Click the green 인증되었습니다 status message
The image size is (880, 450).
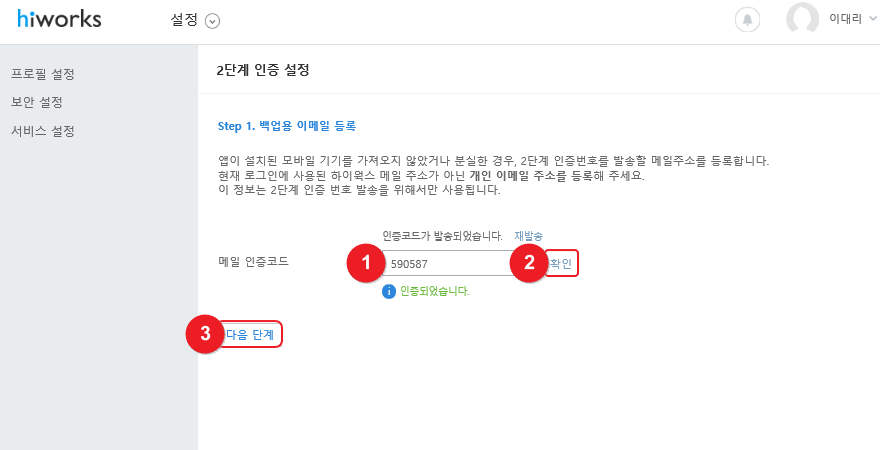point(434,292)
